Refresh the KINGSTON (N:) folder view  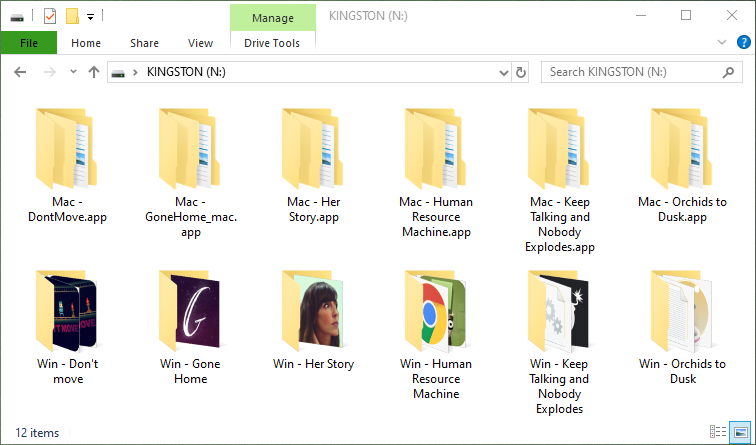coord(520,72)
